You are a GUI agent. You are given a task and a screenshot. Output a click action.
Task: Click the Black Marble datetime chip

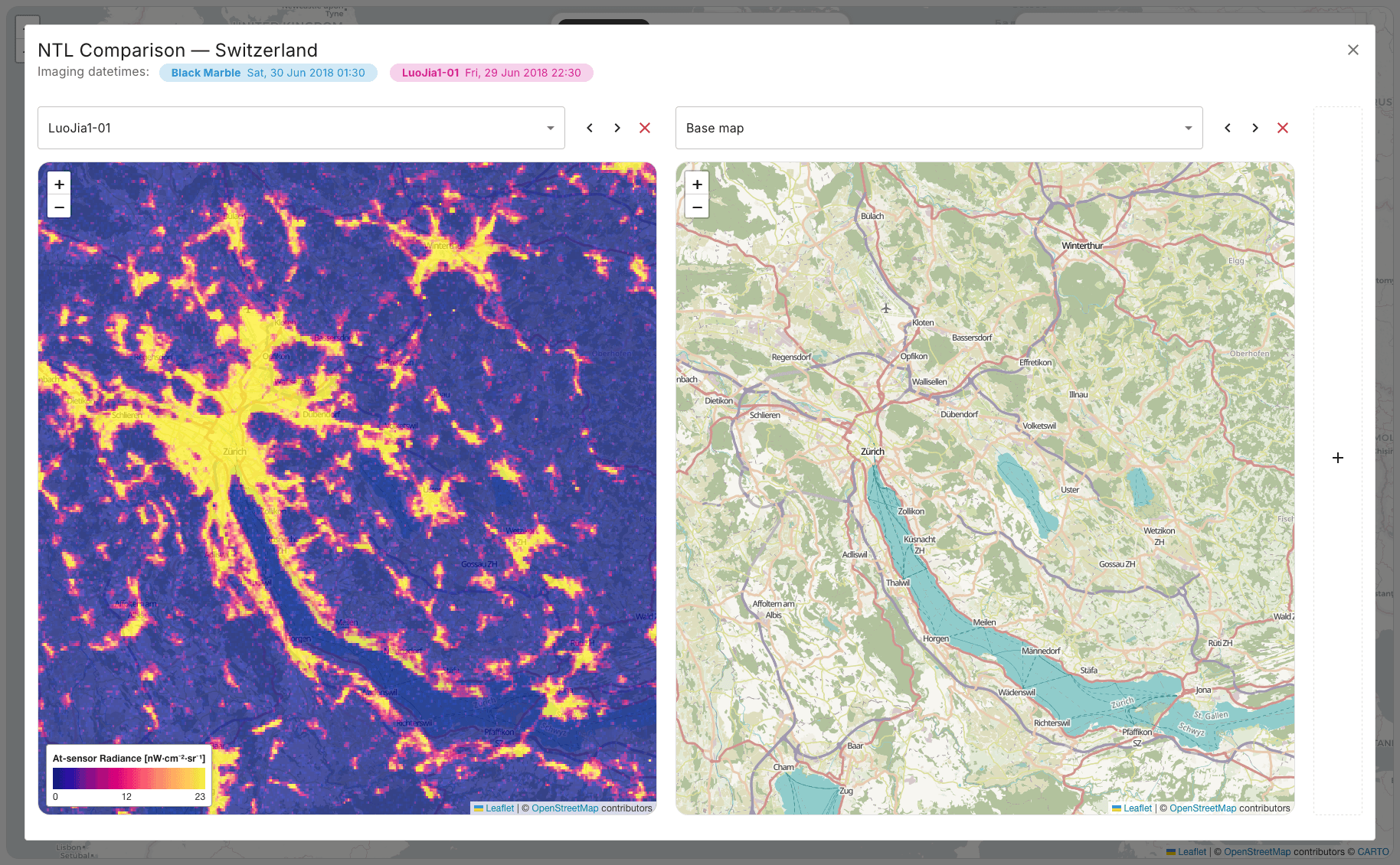[x=268, y=73]
